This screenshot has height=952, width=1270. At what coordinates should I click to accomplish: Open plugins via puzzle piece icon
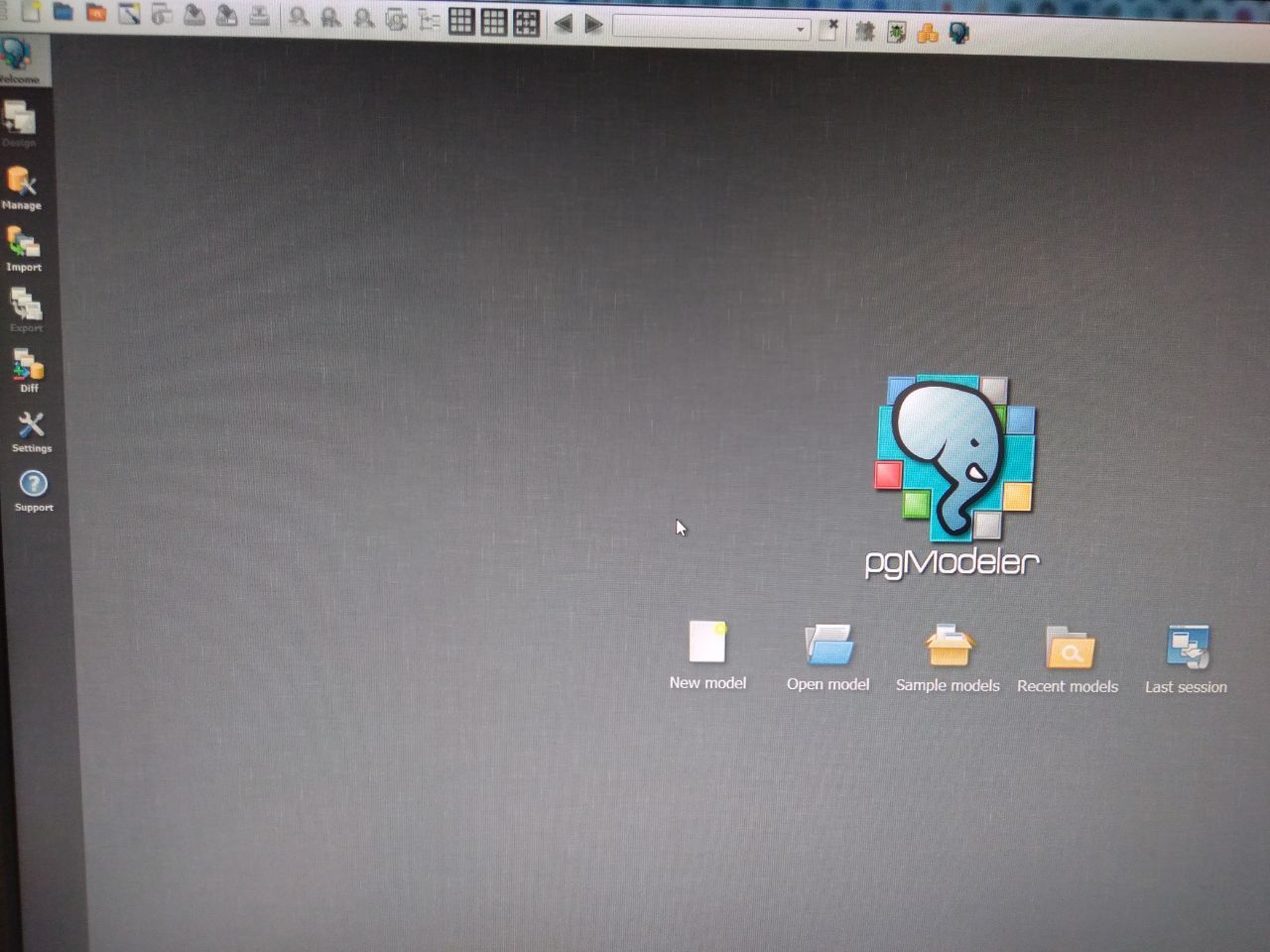864,32
